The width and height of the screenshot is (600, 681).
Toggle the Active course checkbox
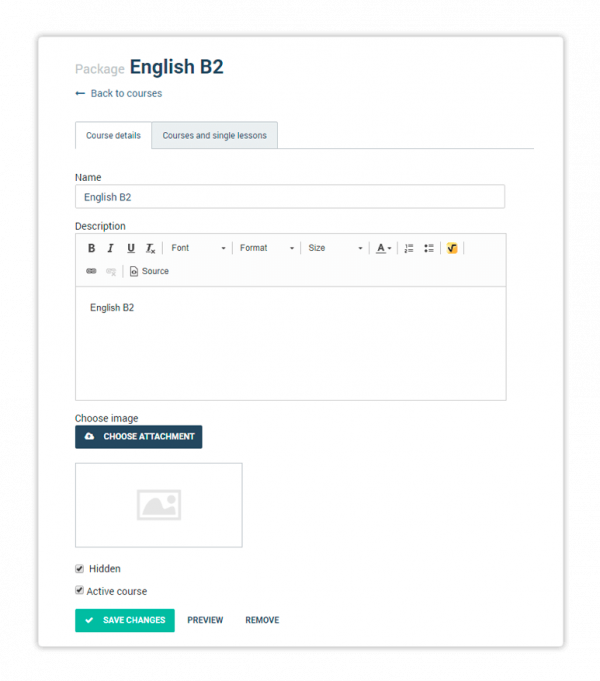click(80, 591)
